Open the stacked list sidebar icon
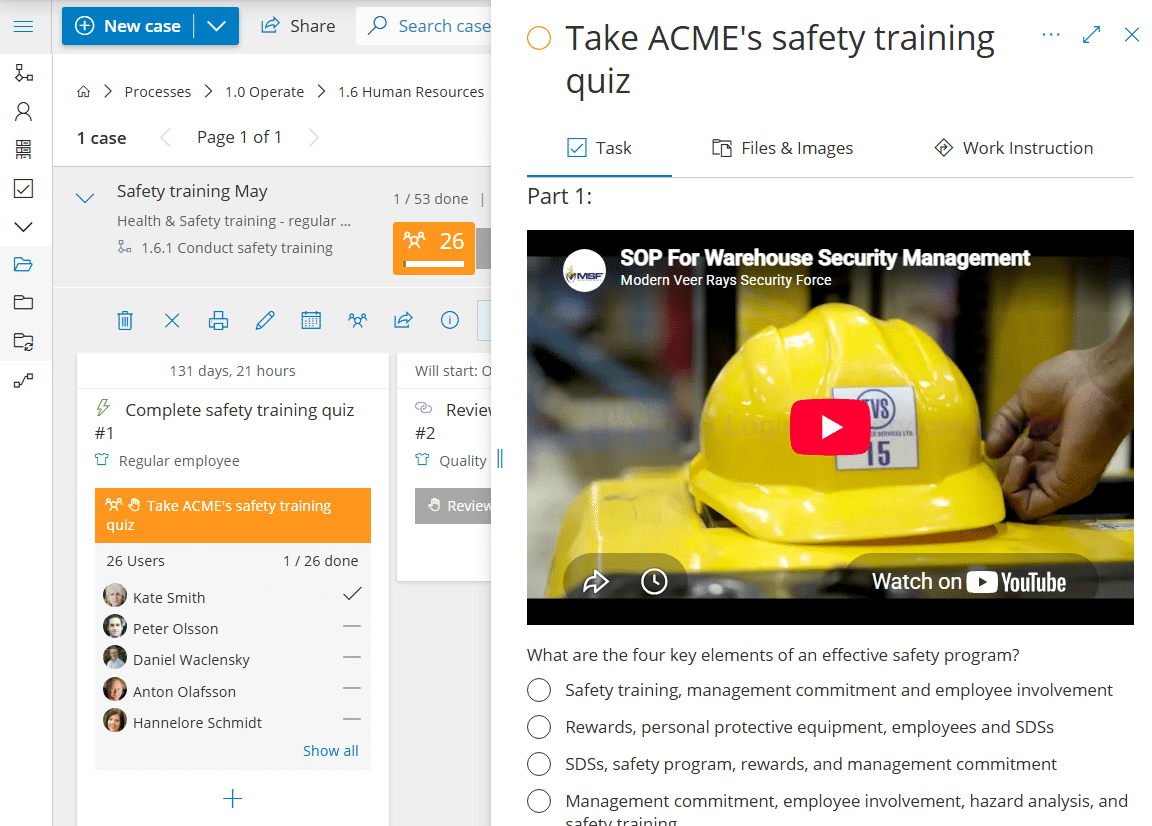The width and height of the screenshot is (1152, 826). 24,150
